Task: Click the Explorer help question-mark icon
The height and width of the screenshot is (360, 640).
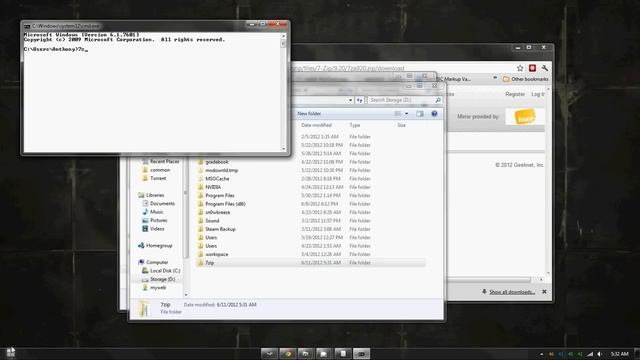Action: pos(434,114)
